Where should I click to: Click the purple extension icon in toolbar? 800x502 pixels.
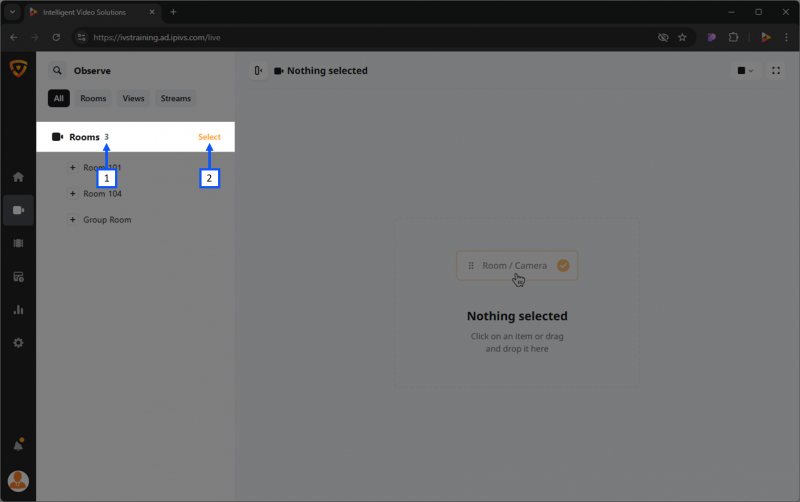(x=712, y=37)
